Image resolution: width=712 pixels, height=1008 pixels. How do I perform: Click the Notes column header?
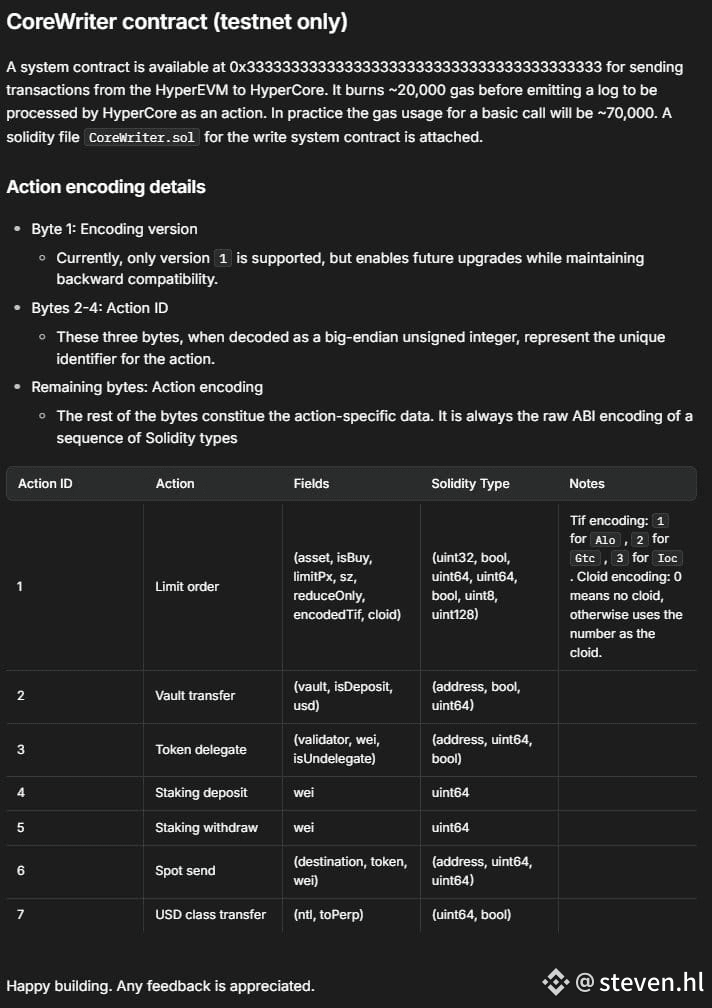(587, 483)
